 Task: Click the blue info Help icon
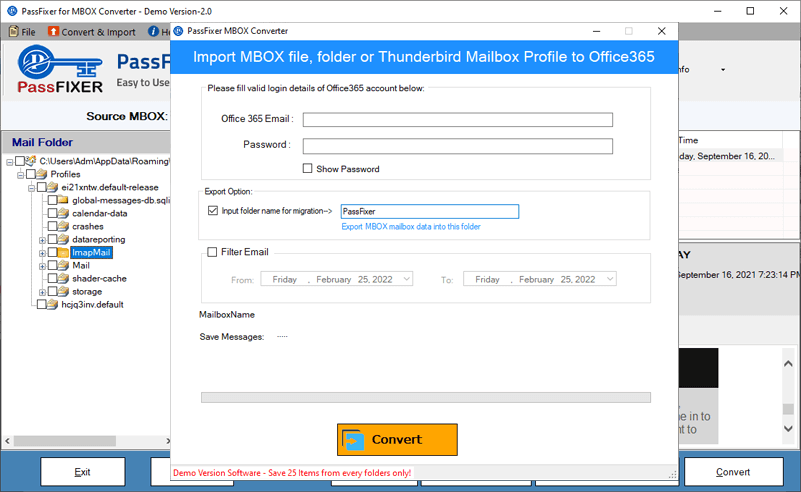coord(153,32)
